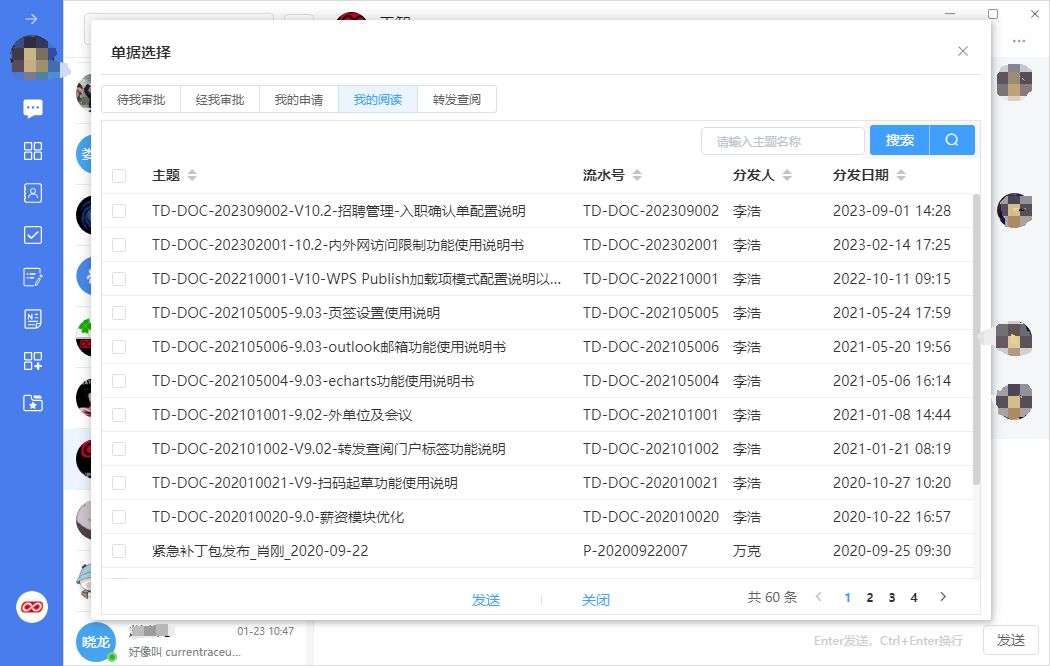This screenshot has width=1050, height=666.
Task: Focus the 请输入主题名称 search field
Action: 782,141
